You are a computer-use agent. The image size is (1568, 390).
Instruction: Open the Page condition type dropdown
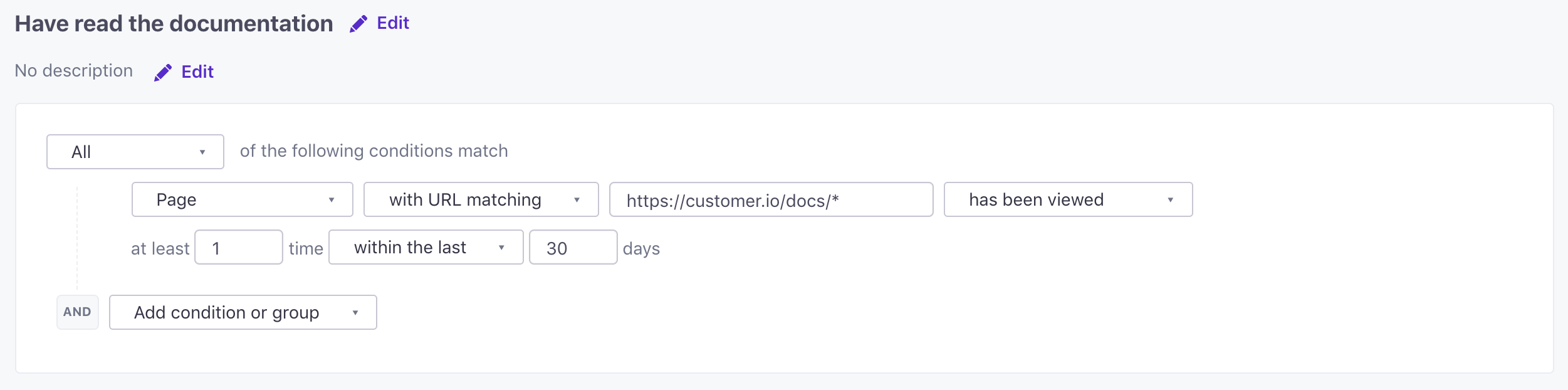pos(243,199)
